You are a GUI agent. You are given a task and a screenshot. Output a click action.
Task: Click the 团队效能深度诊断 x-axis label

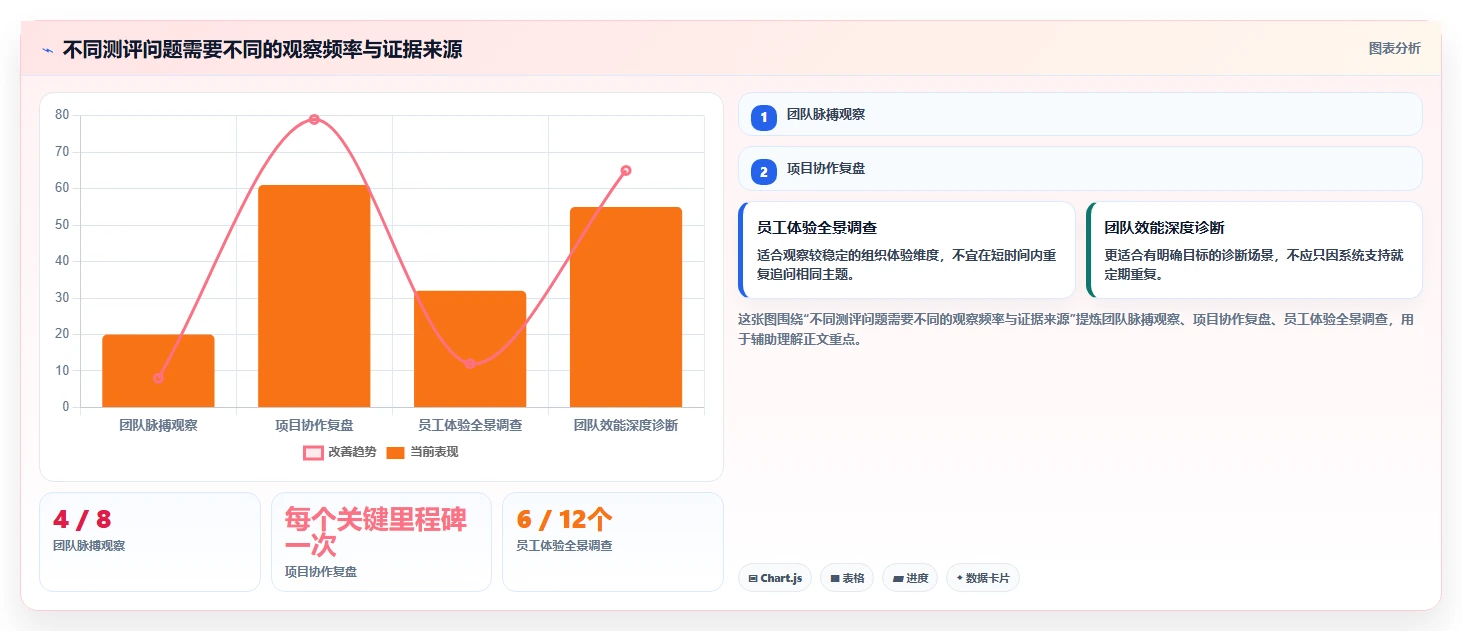[x=626, y=425]
